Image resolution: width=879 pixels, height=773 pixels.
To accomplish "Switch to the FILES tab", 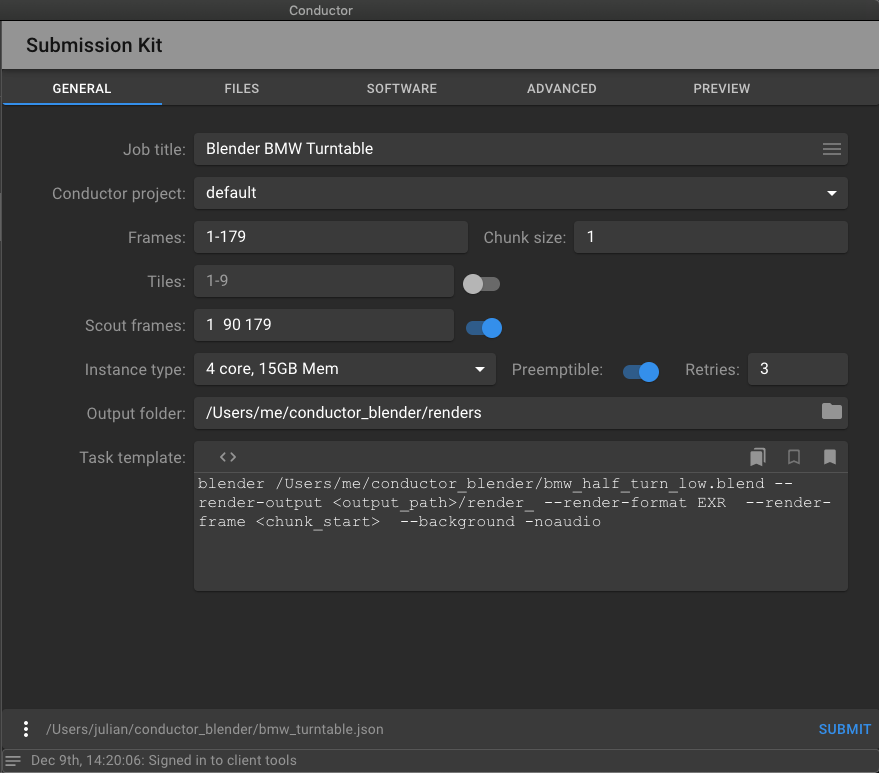I will (242, 89).
